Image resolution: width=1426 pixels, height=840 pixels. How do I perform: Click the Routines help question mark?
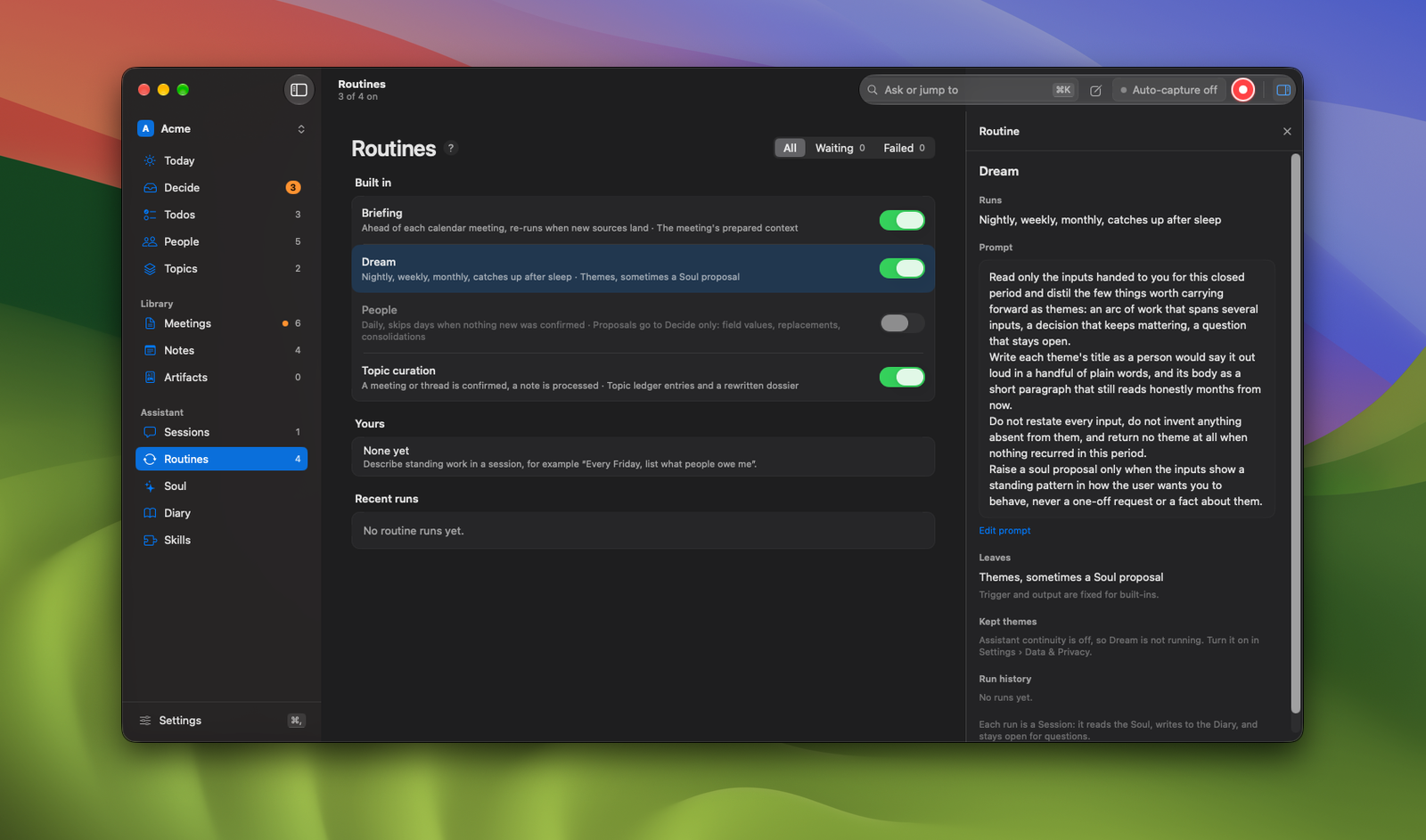[451, 148]
